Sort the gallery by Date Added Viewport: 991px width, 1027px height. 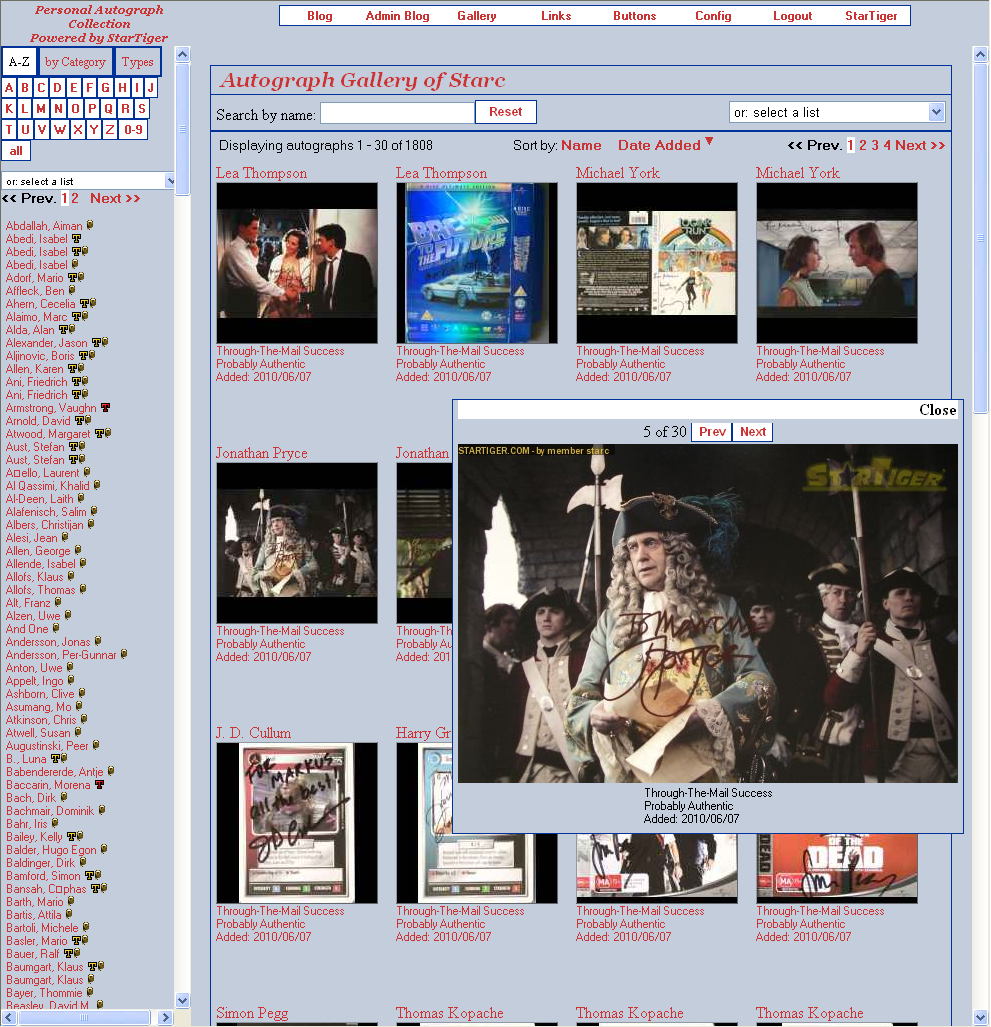659,145
